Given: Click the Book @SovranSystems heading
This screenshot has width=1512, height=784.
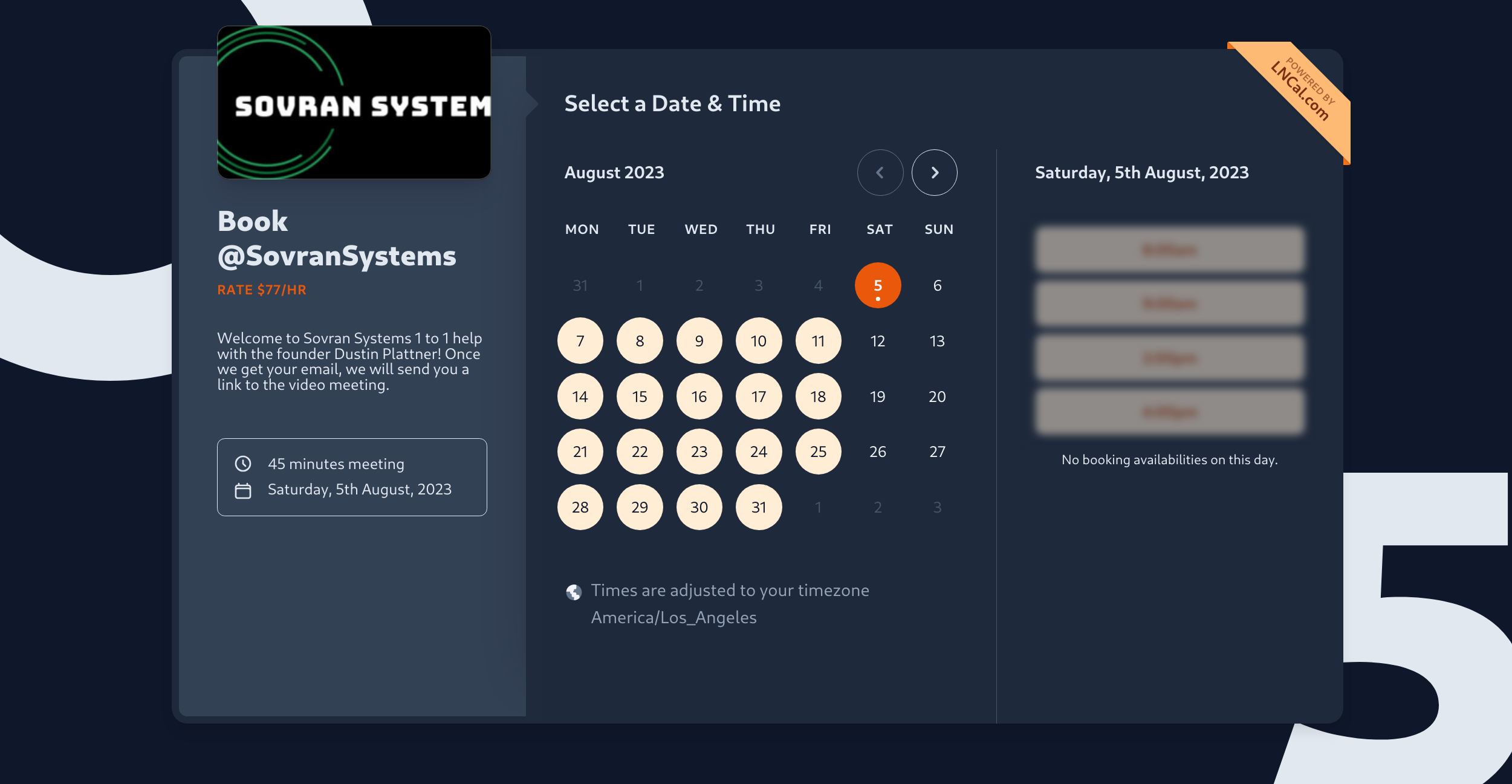Looking at the screenshot, I should click(337, 238).
